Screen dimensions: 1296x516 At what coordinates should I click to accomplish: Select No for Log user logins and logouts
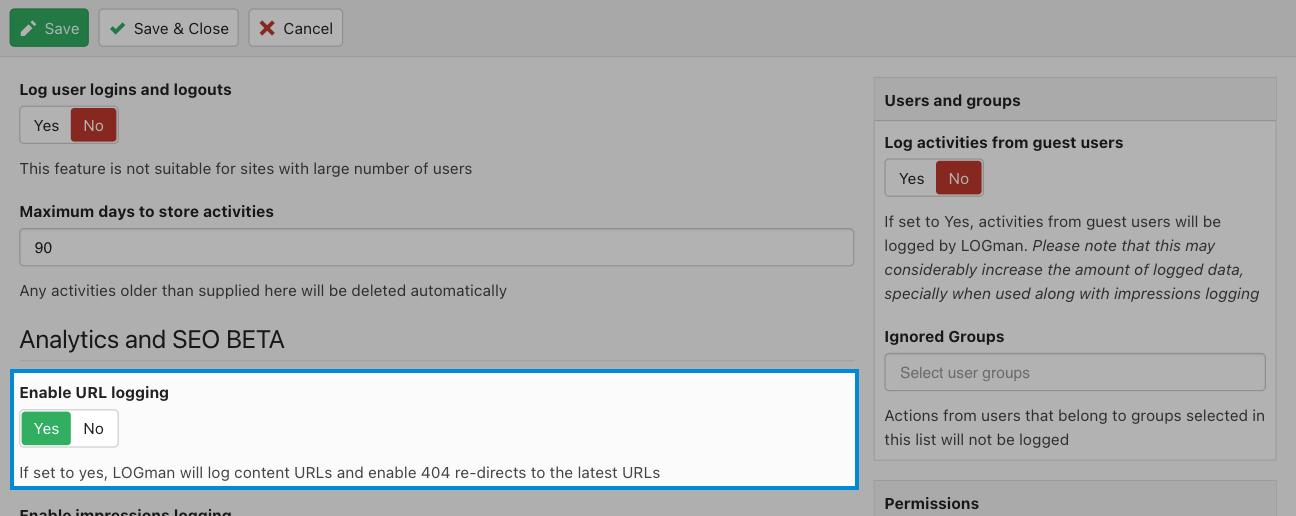tap(94, 125)
